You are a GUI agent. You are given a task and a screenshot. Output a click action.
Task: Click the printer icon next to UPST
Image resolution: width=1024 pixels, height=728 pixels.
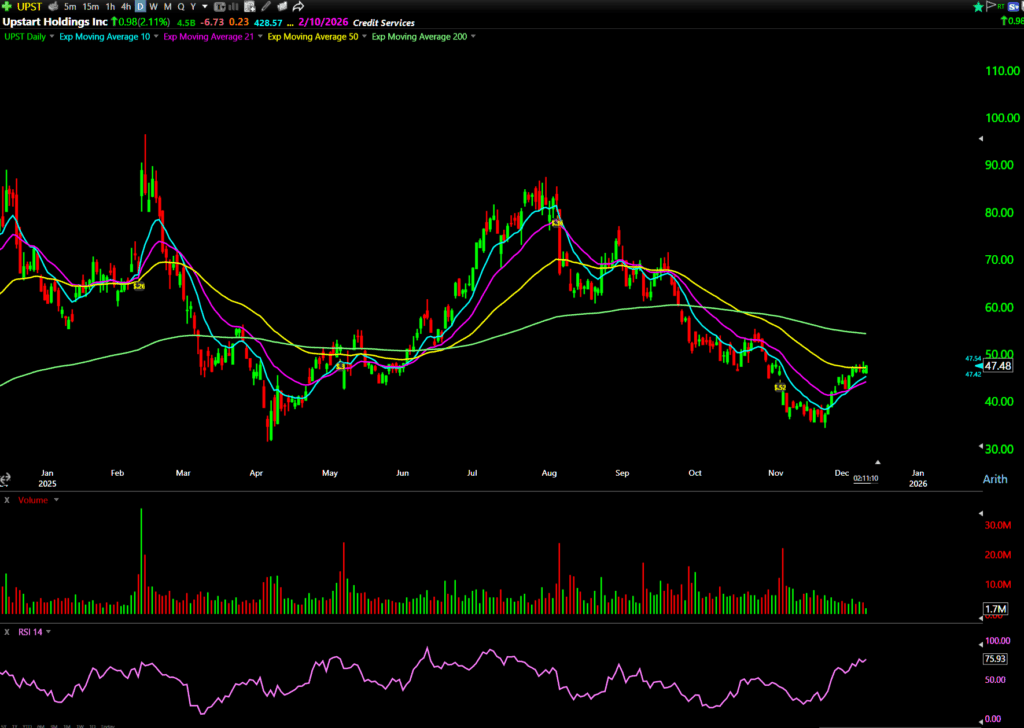51,7
